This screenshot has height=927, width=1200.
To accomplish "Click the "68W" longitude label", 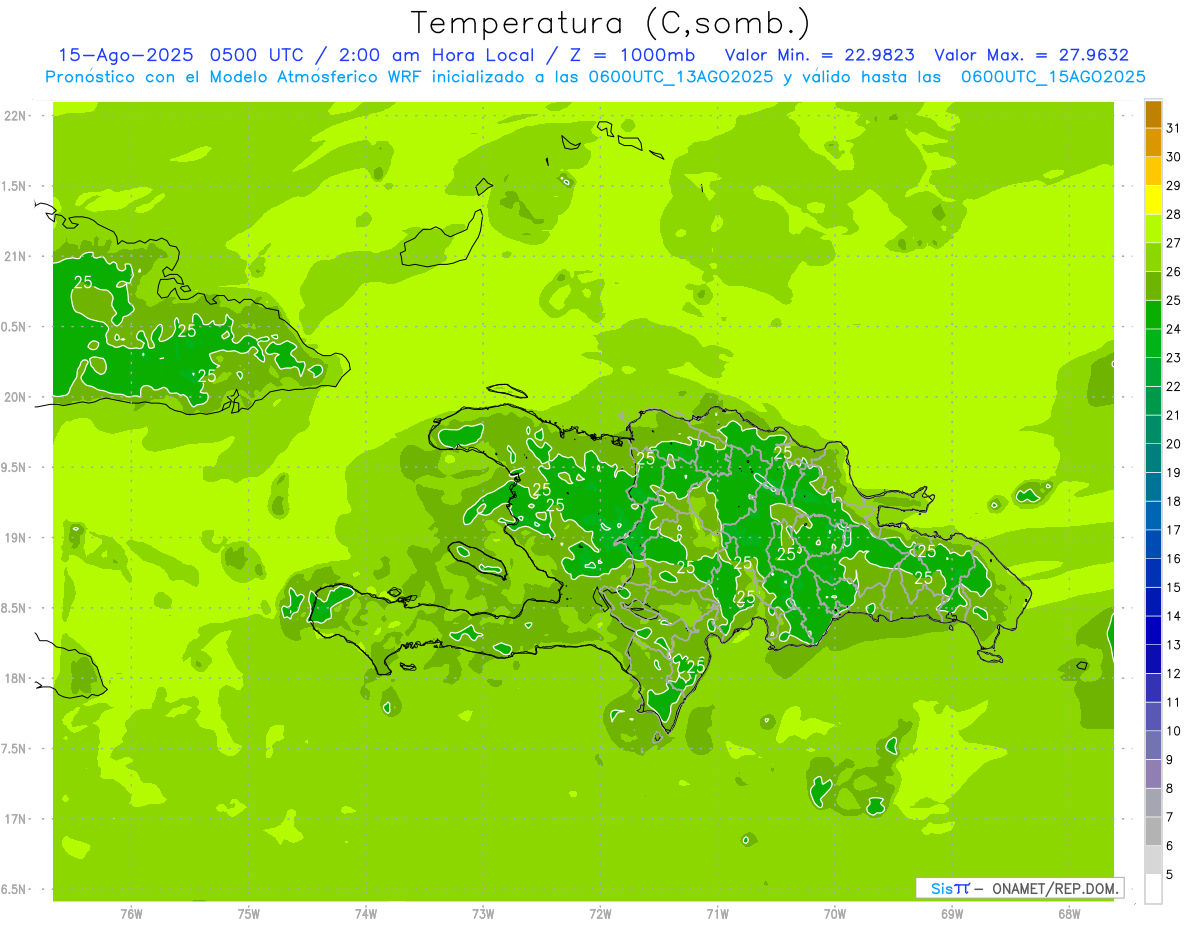I will (1069, 915).
